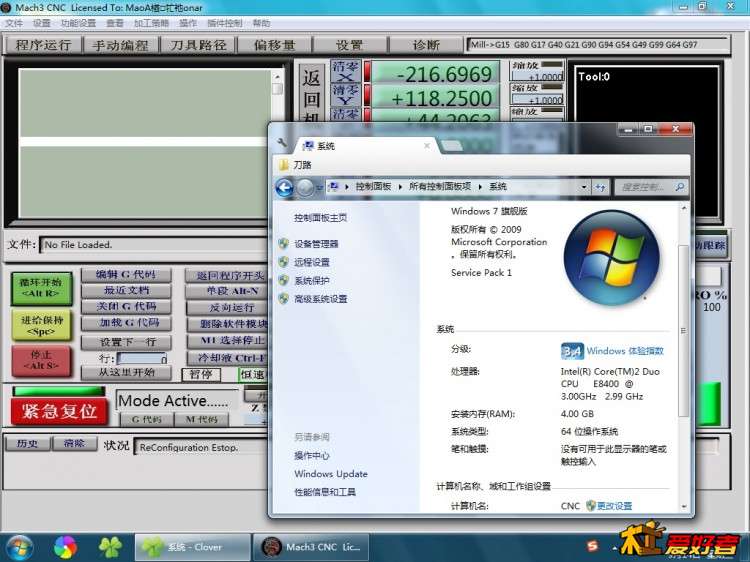750x562 pixels.
Task: Open the 刀路 bookmark folder
Action: click(x=295, y=165)
